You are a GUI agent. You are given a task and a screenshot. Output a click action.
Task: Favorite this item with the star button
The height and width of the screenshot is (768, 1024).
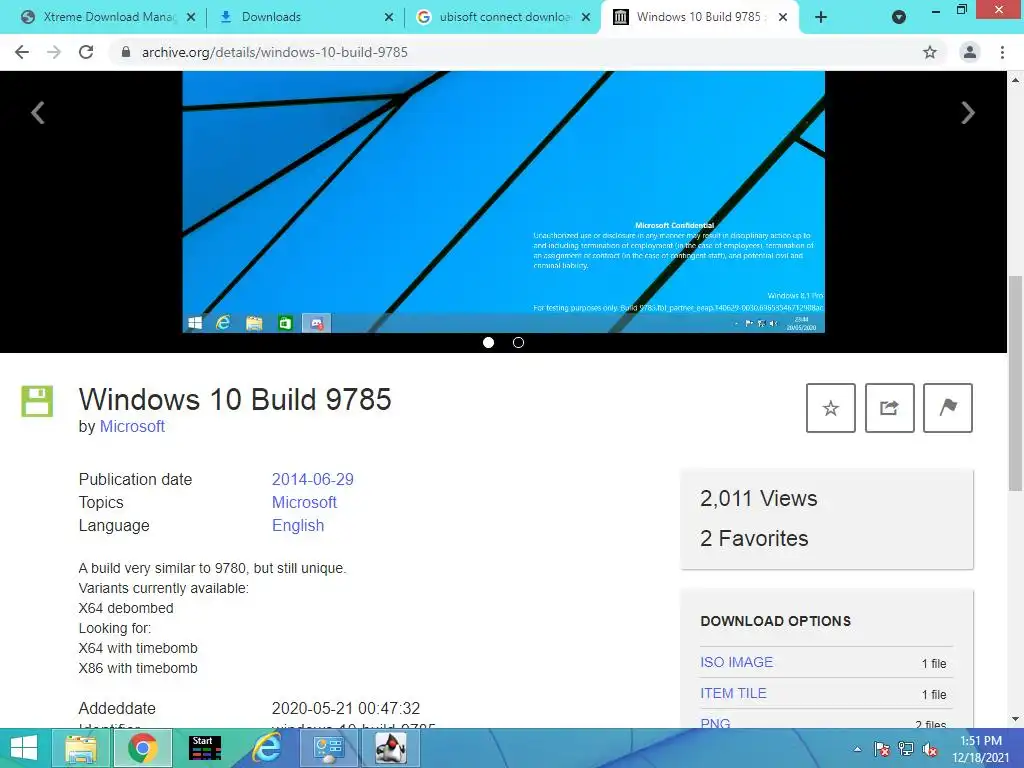(x=831, y=408)
